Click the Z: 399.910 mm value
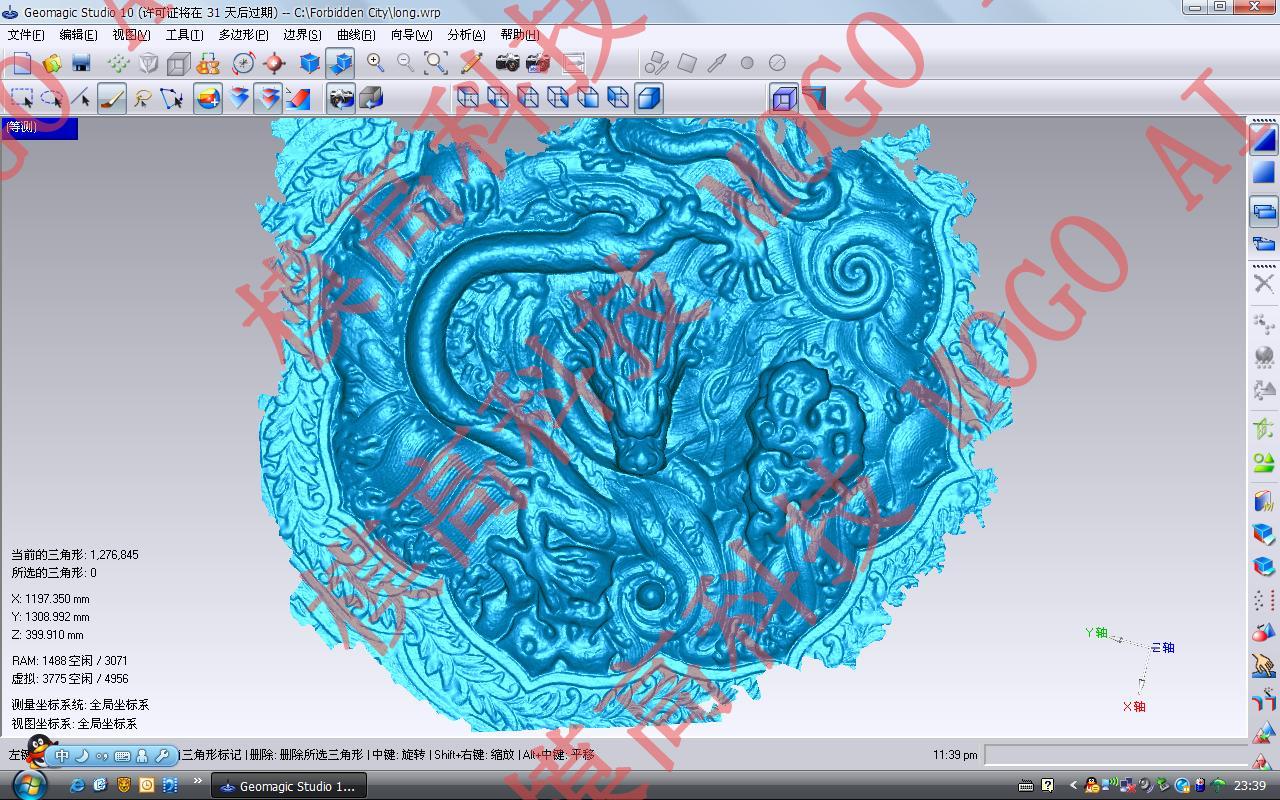This screenshot has height=800, width=1280. pyautogui.click(x=47, y=634)
